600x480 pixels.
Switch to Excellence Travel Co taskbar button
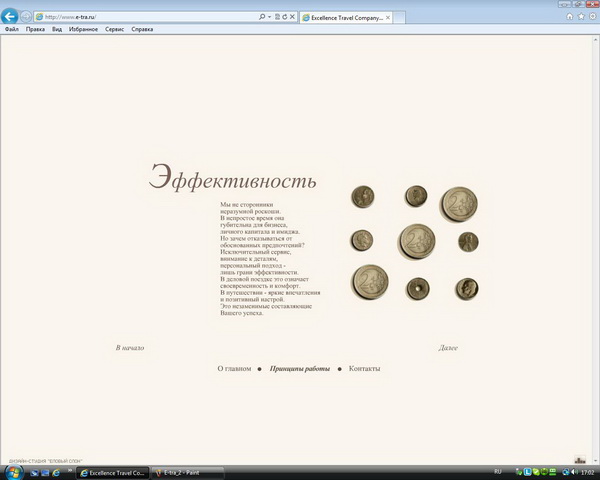[113, 473]
